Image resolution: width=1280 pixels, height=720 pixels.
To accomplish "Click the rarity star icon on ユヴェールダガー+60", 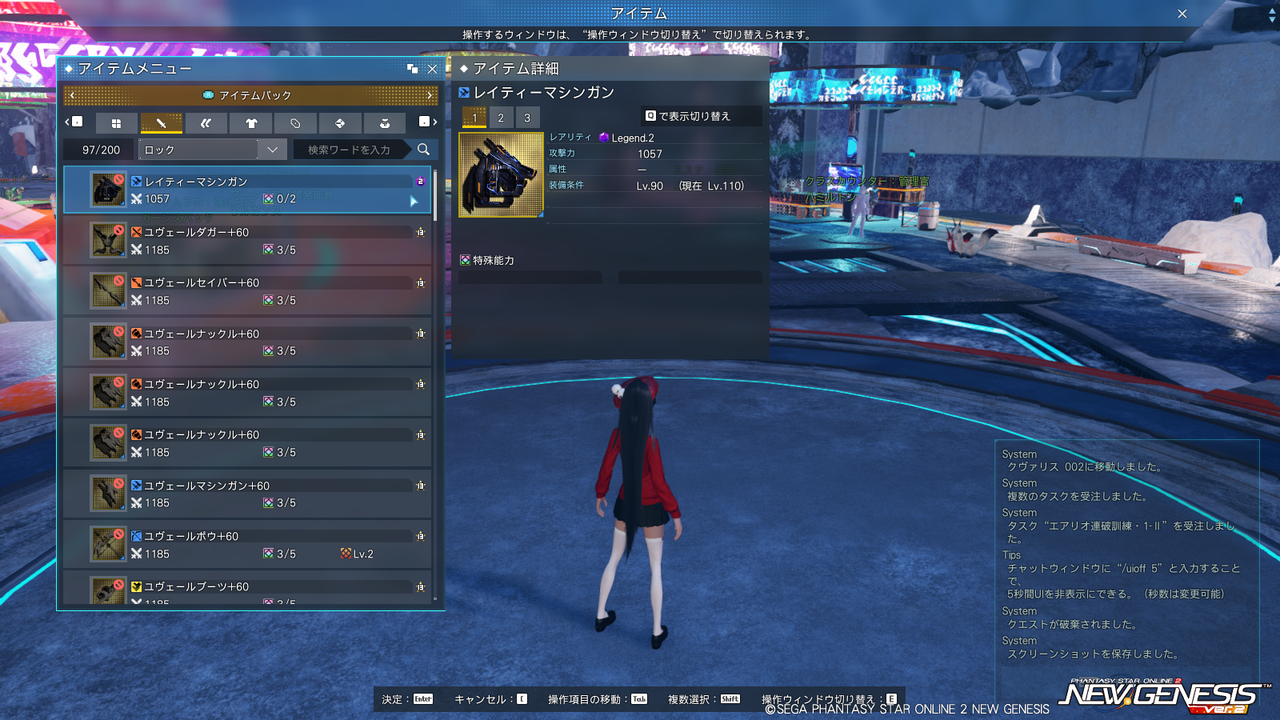I will pos(420,232).
